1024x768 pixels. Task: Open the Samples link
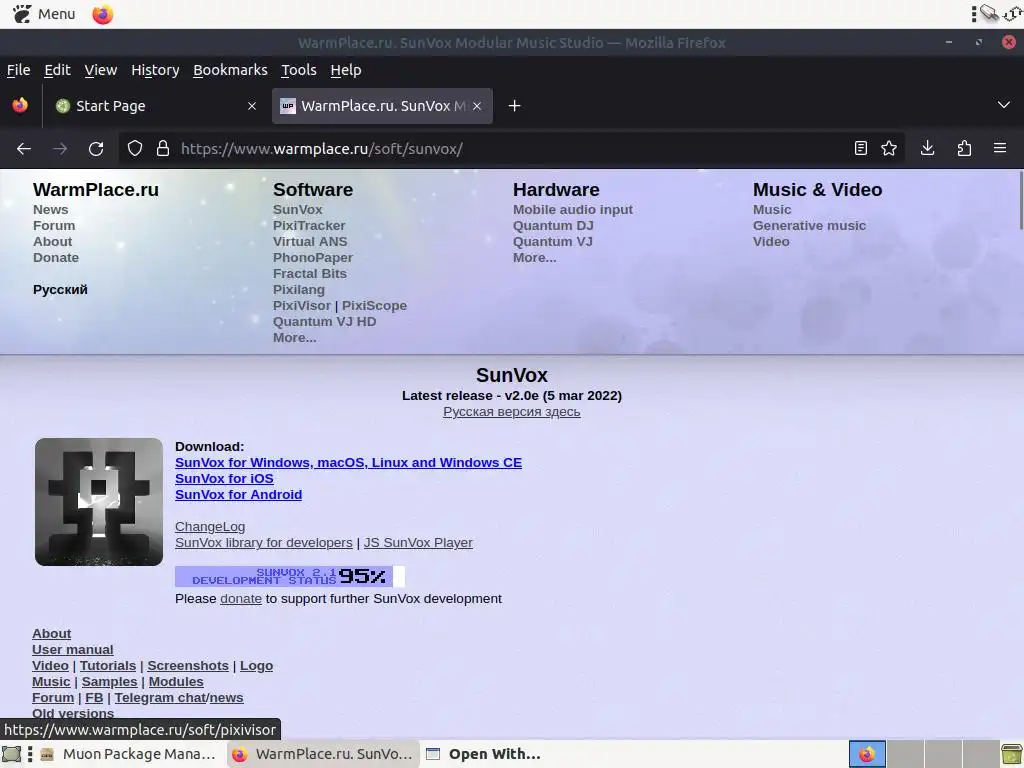click(x=109, y=682)
